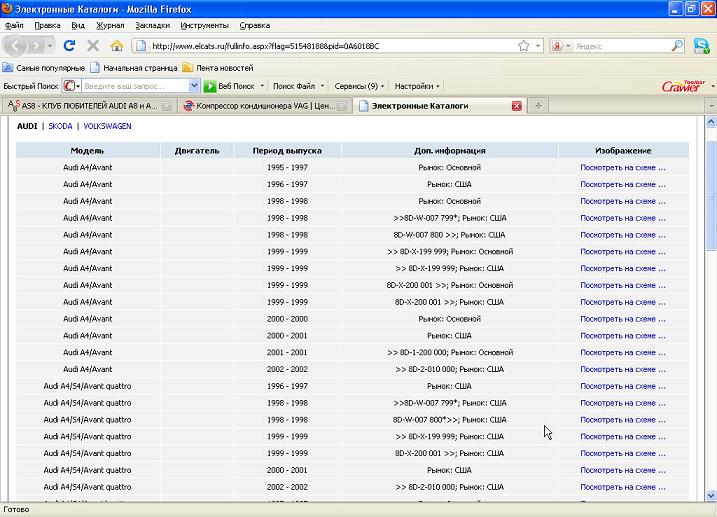The width and height of the screenshot is (717, 517).
Task: Open the Закладки menu
Action: pos(152,25)
